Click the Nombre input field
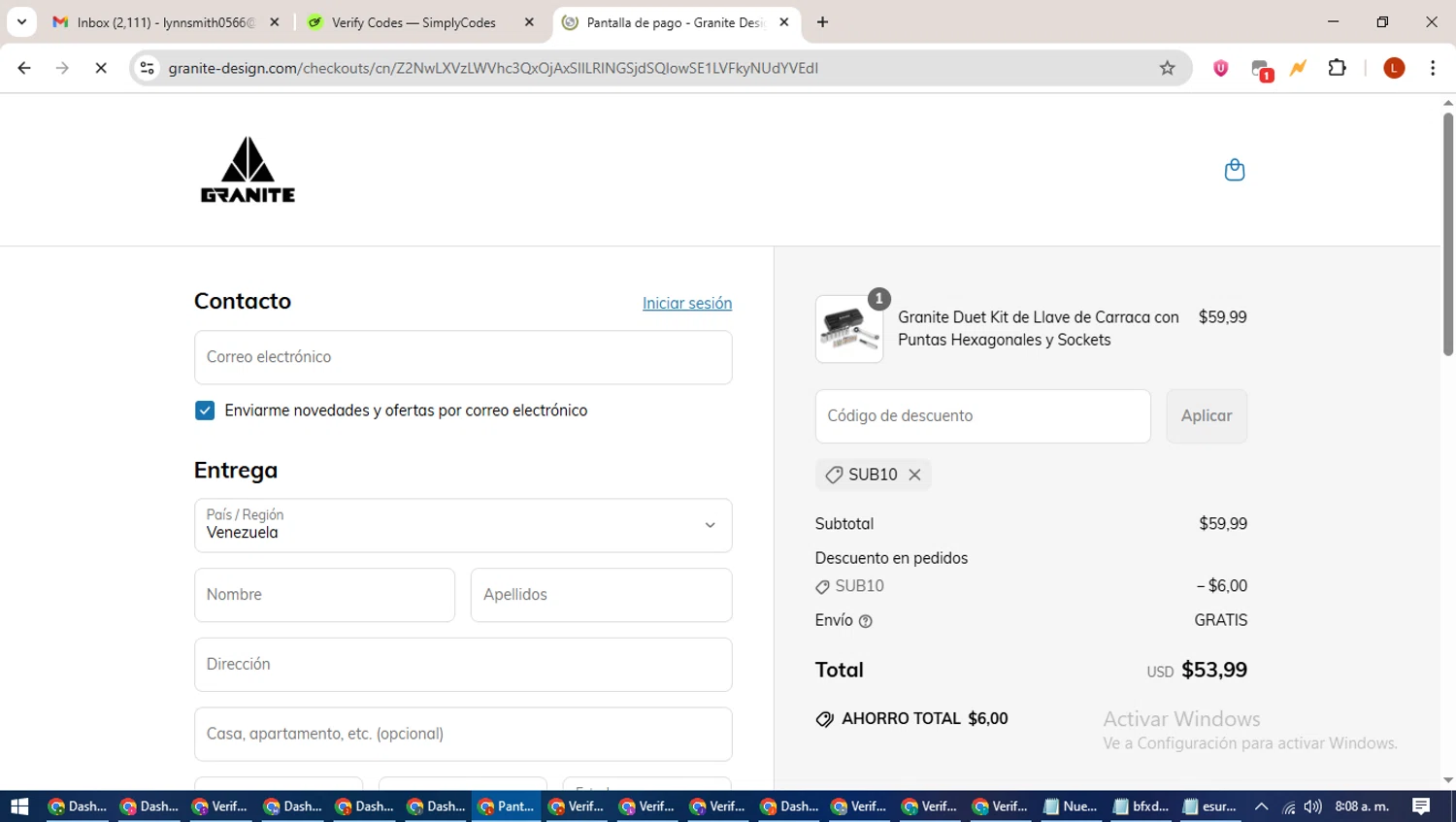The height and width of the screenshot is (822, 1456). [x=324, y=595]
